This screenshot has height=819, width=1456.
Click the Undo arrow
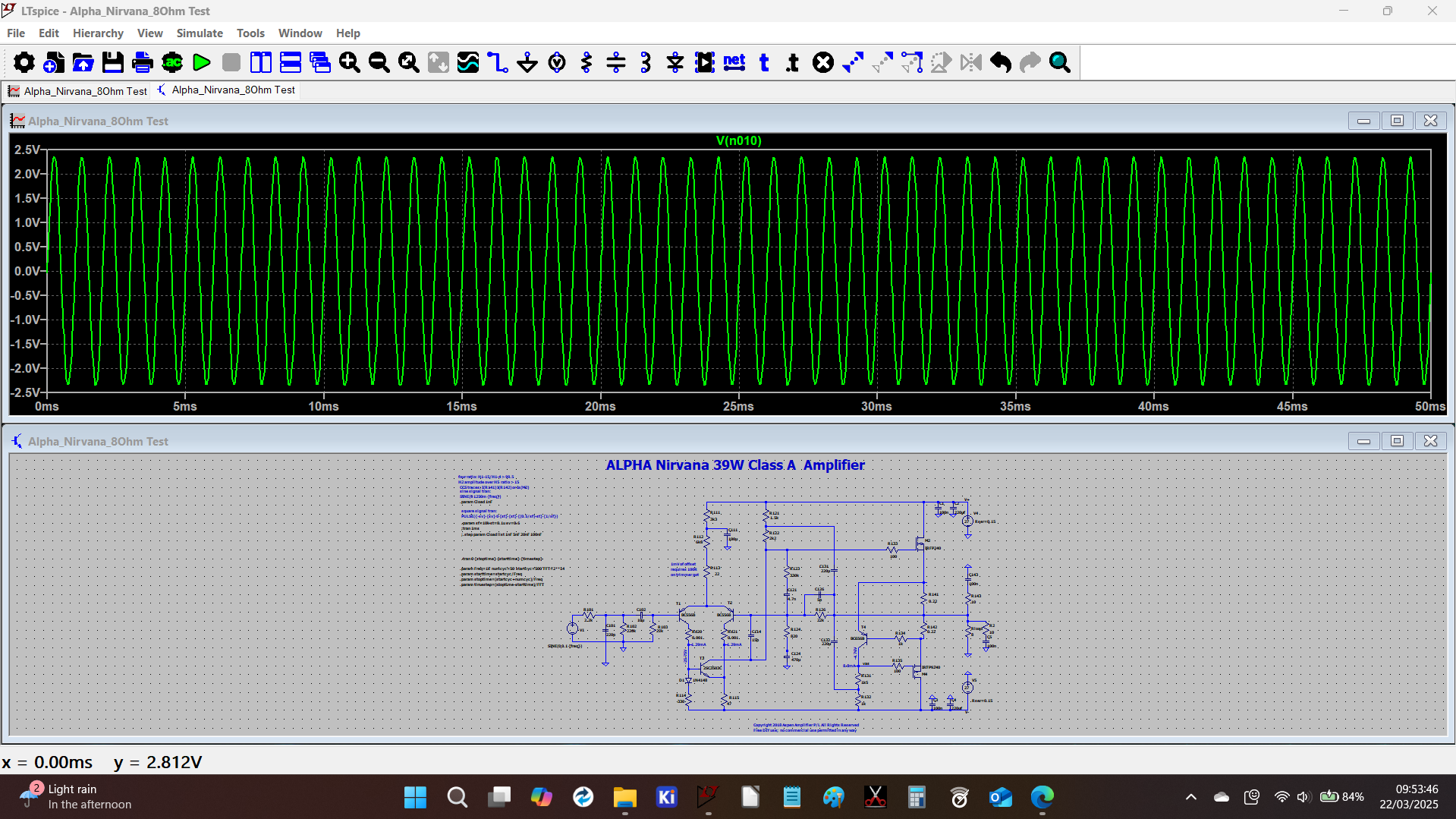click(x=1001, y=62)
